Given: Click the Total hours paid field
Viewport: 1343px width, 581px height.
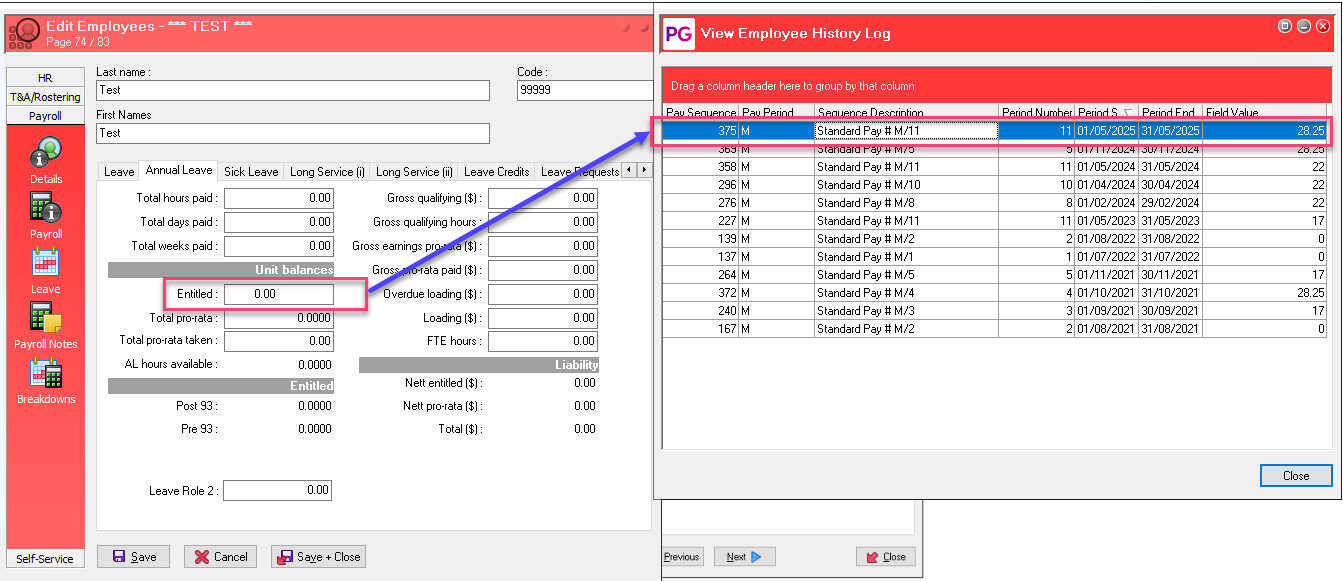Looking at the screenshot, I should coord(279,198).
